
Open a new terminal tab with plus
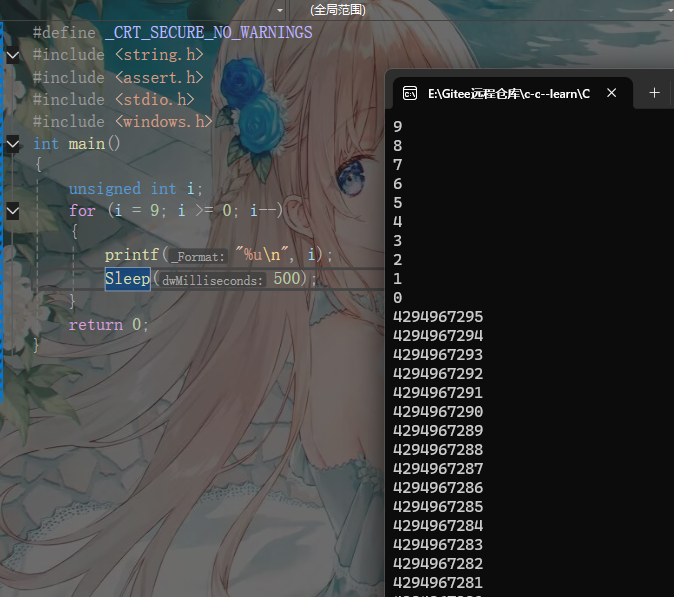coord(654,93)
